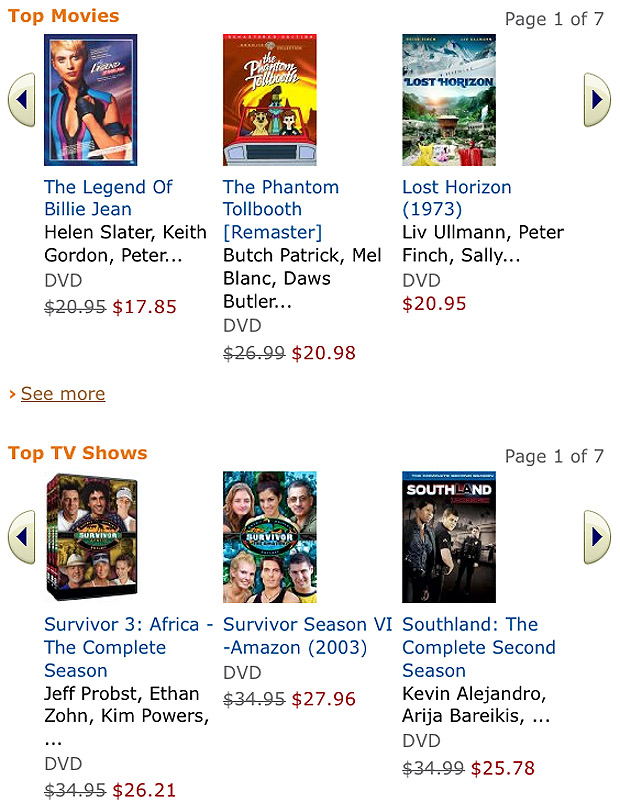The width and height of the screenshot is (620, 802).
Task: Click See more under Top Movies
Action: (63, 394)
